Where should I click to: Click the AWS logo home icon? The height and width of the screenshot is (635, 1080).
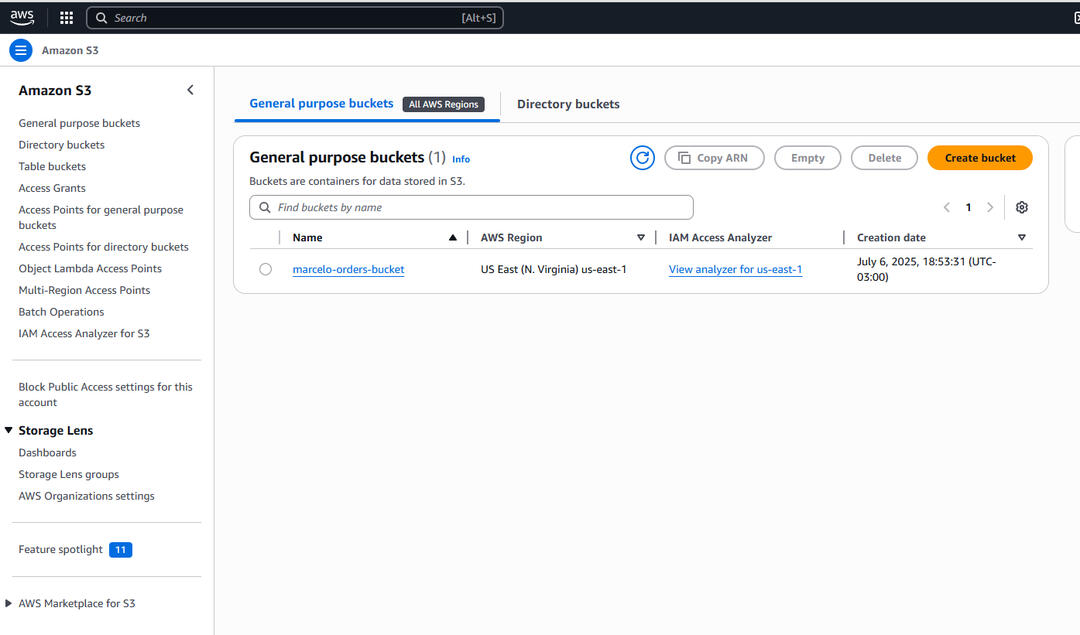(x=22, y=17)
